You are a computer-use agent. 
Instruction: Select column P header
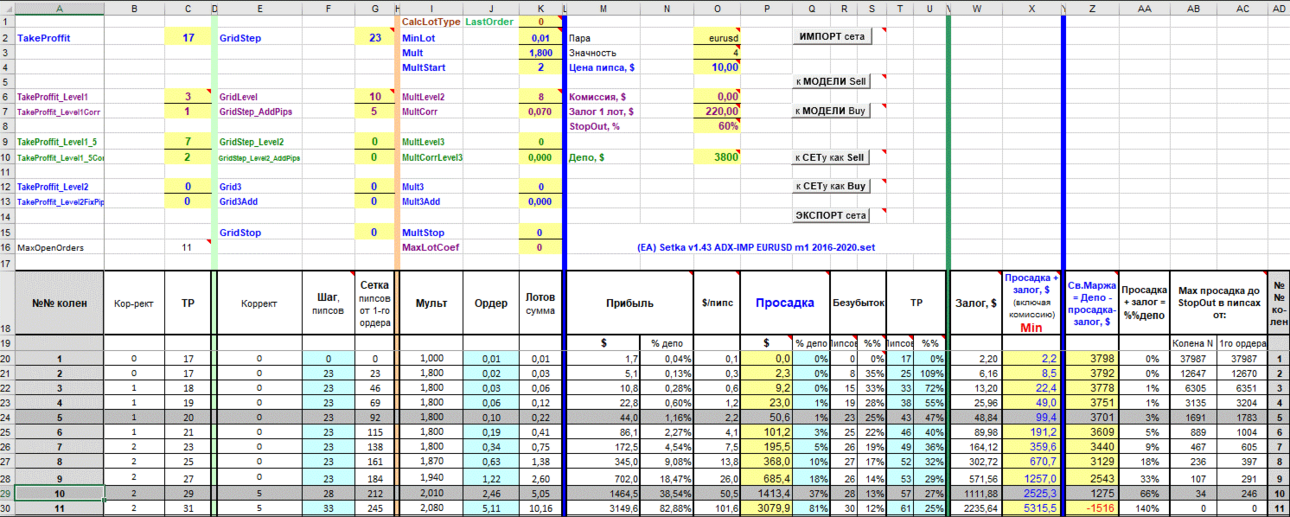[x=766, y=7]
